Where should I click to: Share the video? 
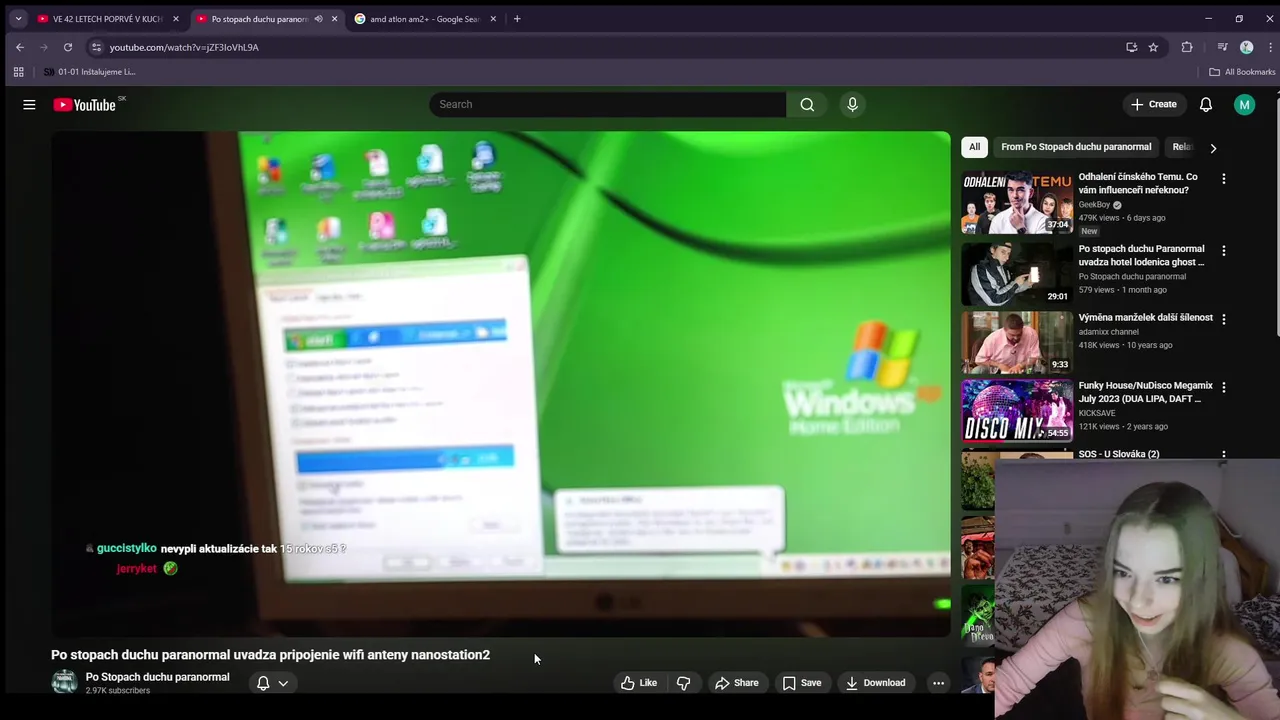coord(737,683)
